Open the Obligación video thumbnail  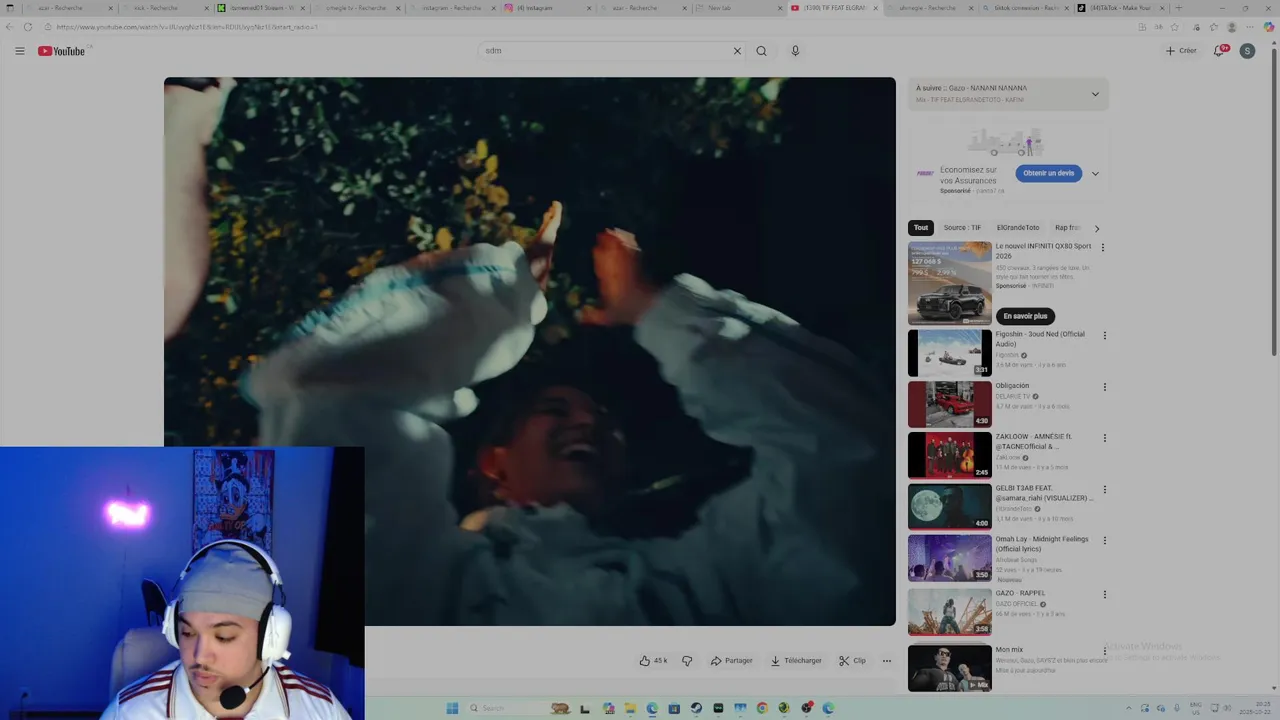pos(950,404)
